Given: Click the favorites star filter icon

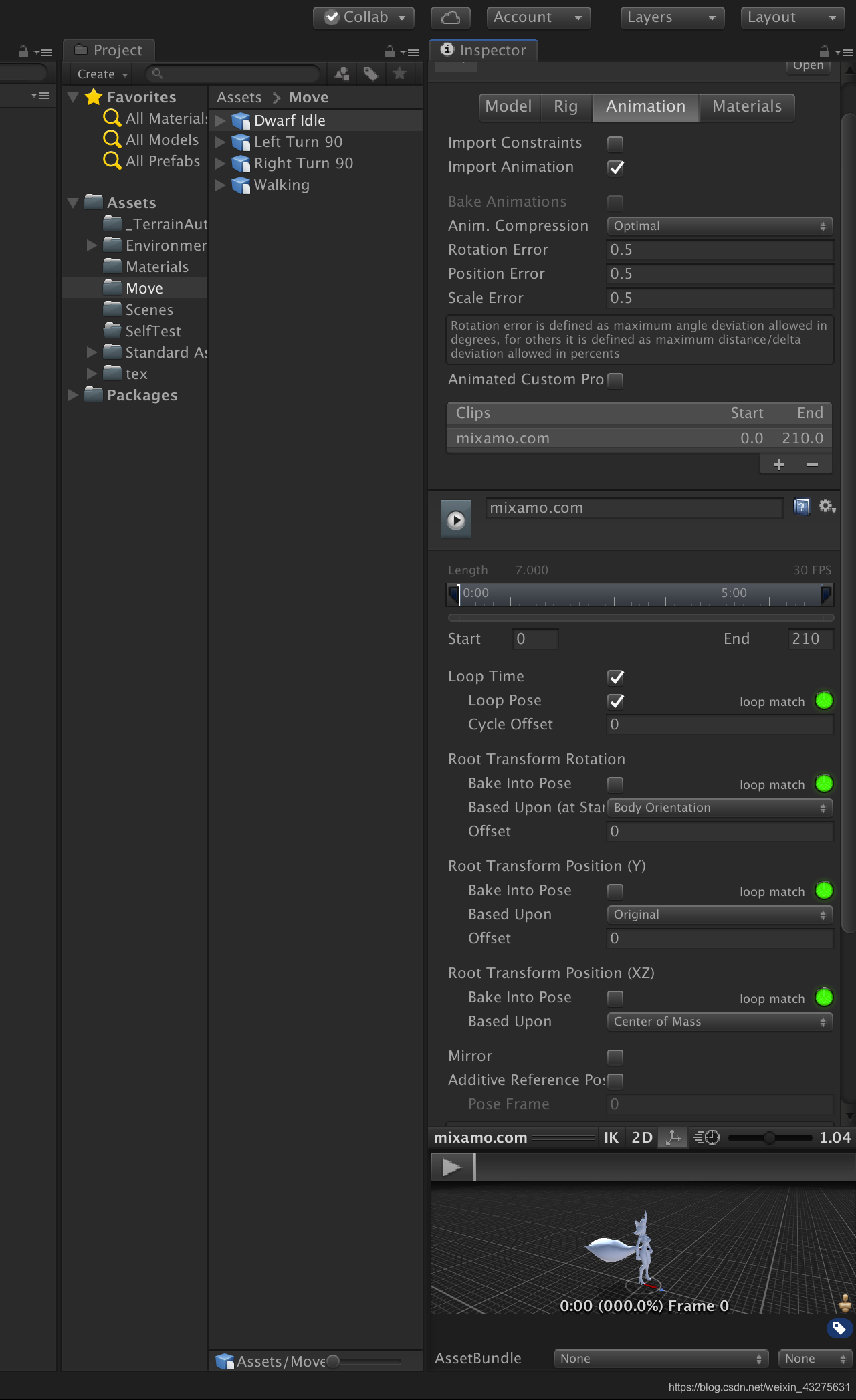Looking at the screenshot, I should pyautogui.click(x=400, y=74).
